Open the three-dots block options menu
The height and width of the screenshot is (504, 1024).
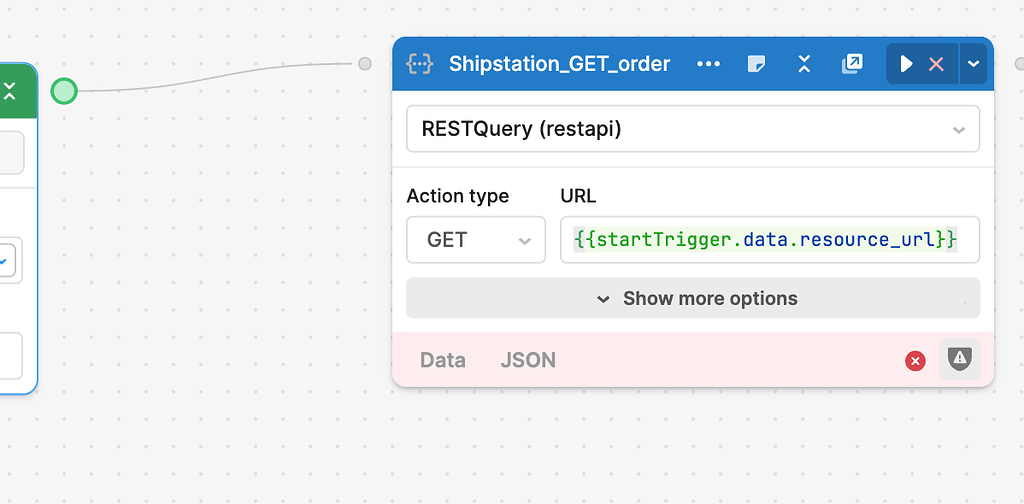click(708, 64)
